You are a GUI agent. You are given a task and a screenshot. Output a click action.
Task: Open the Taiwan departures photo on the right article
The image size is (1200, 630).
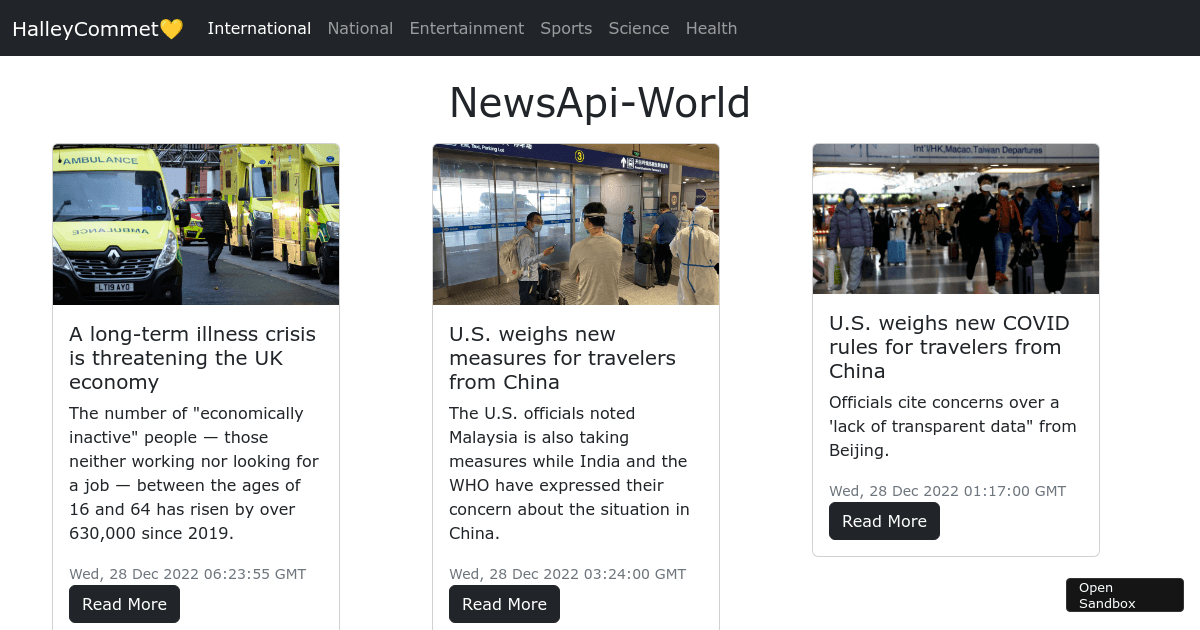click(x=955, y=219)
